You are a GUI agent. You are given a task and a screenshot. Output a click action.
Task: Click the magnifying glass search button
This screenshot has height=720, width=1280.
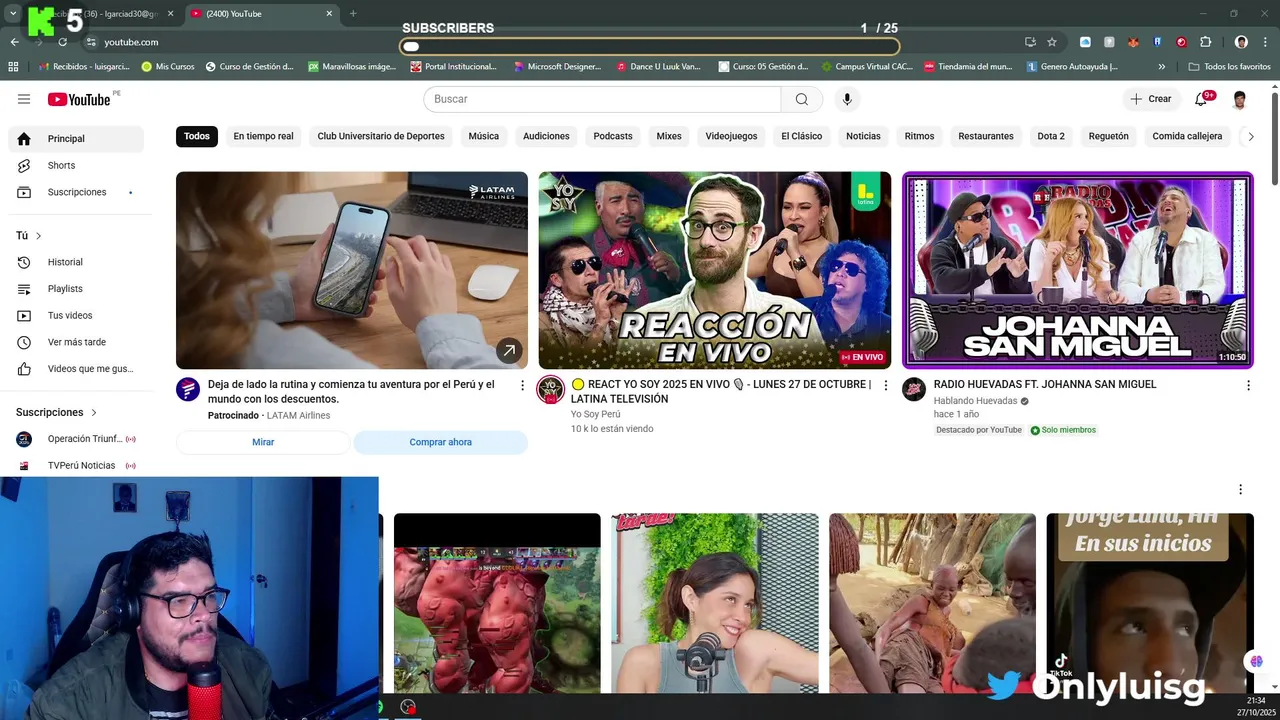802,99
